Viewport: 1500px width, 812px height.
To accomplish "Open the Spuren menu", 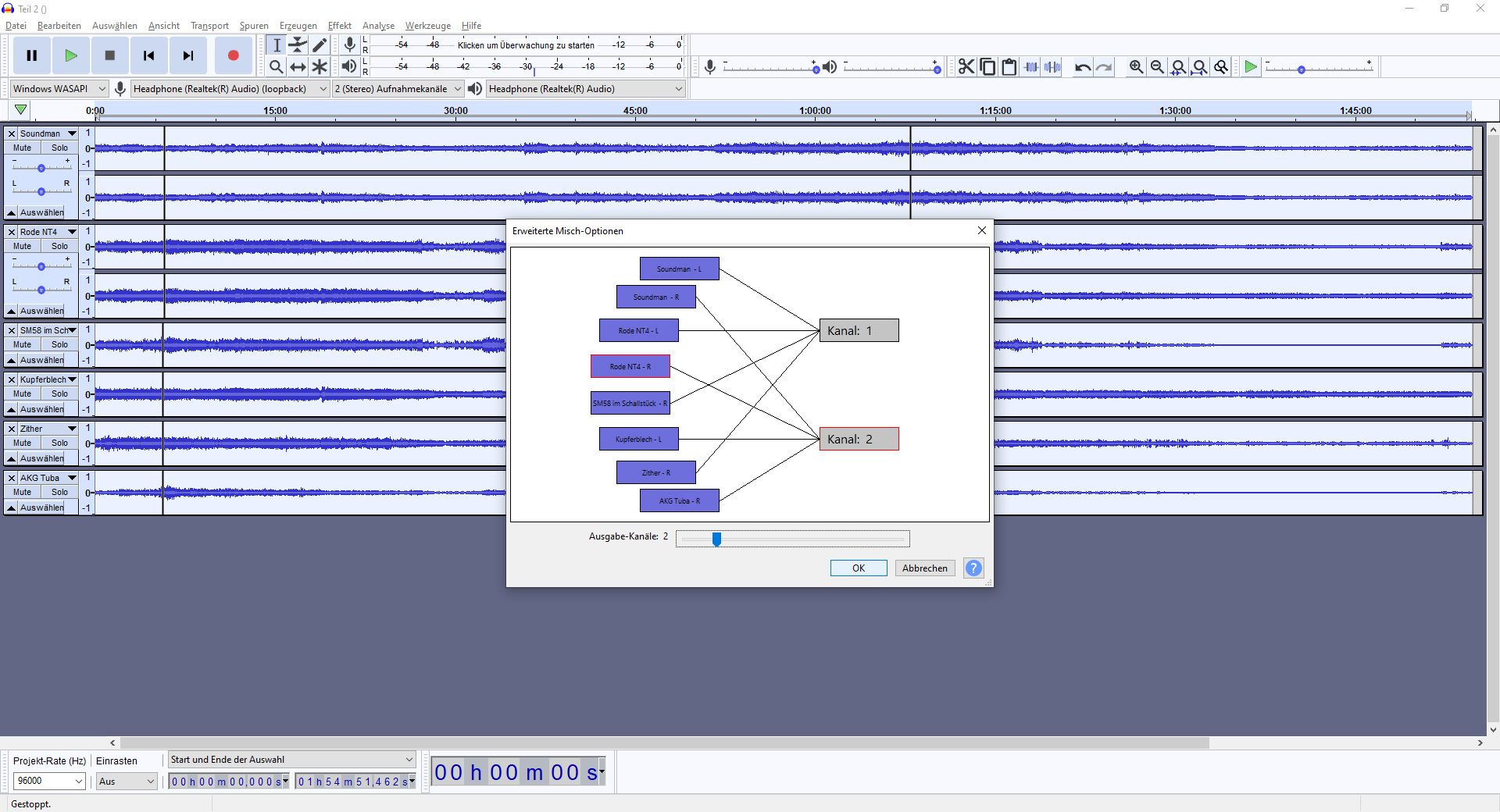I will 254,26.
